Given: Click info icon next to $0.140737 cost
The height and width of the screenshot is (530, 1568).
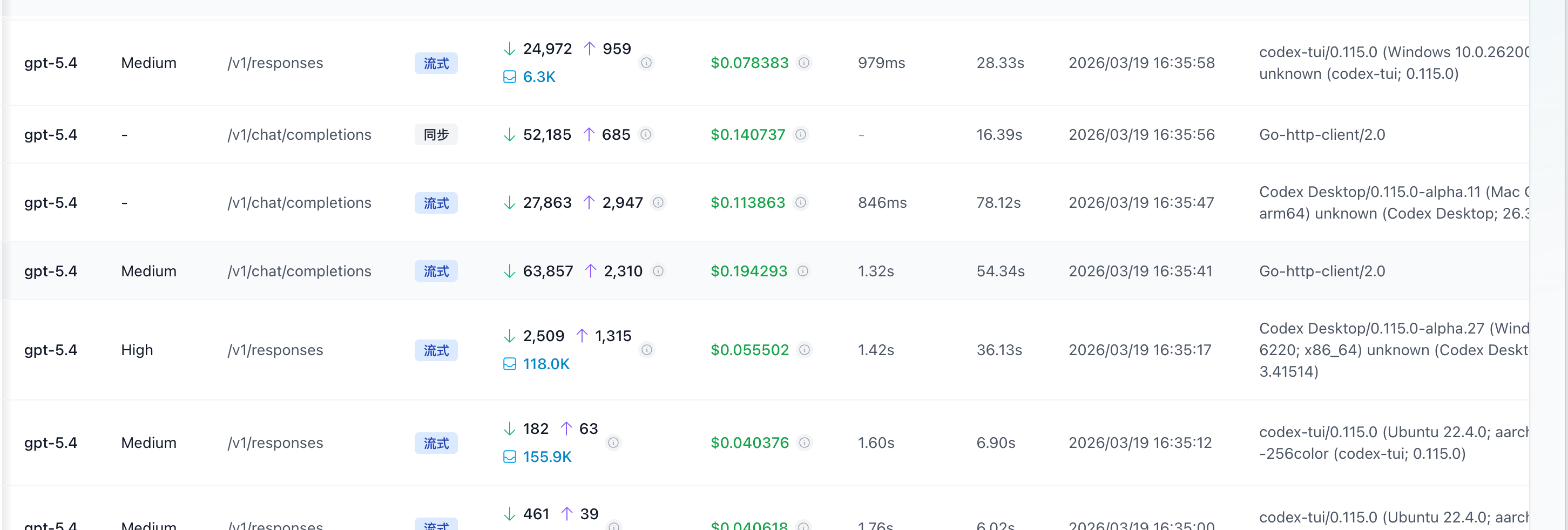Looking at the screenshot, I should 800,134.
